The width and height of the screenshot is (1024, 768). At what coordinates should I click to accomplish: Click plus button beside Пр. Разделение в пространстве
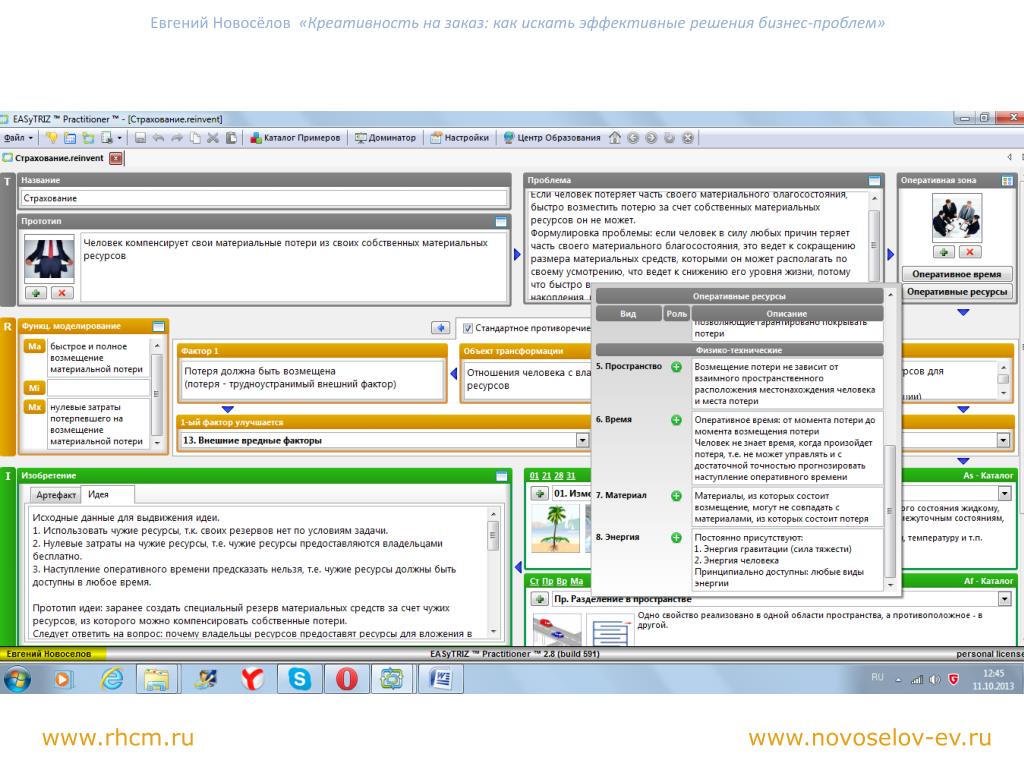pos(539,599)
